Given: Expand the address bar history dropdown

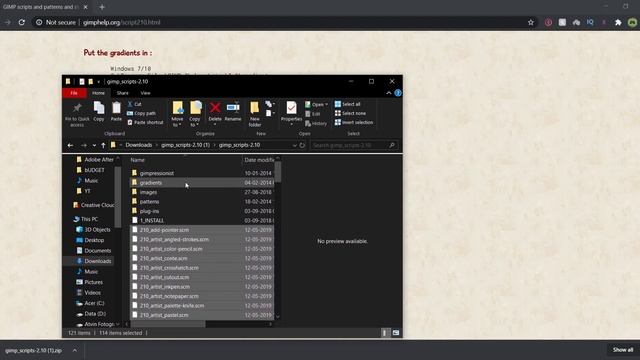Looking at the screenshot, I should tap(294, 145).
